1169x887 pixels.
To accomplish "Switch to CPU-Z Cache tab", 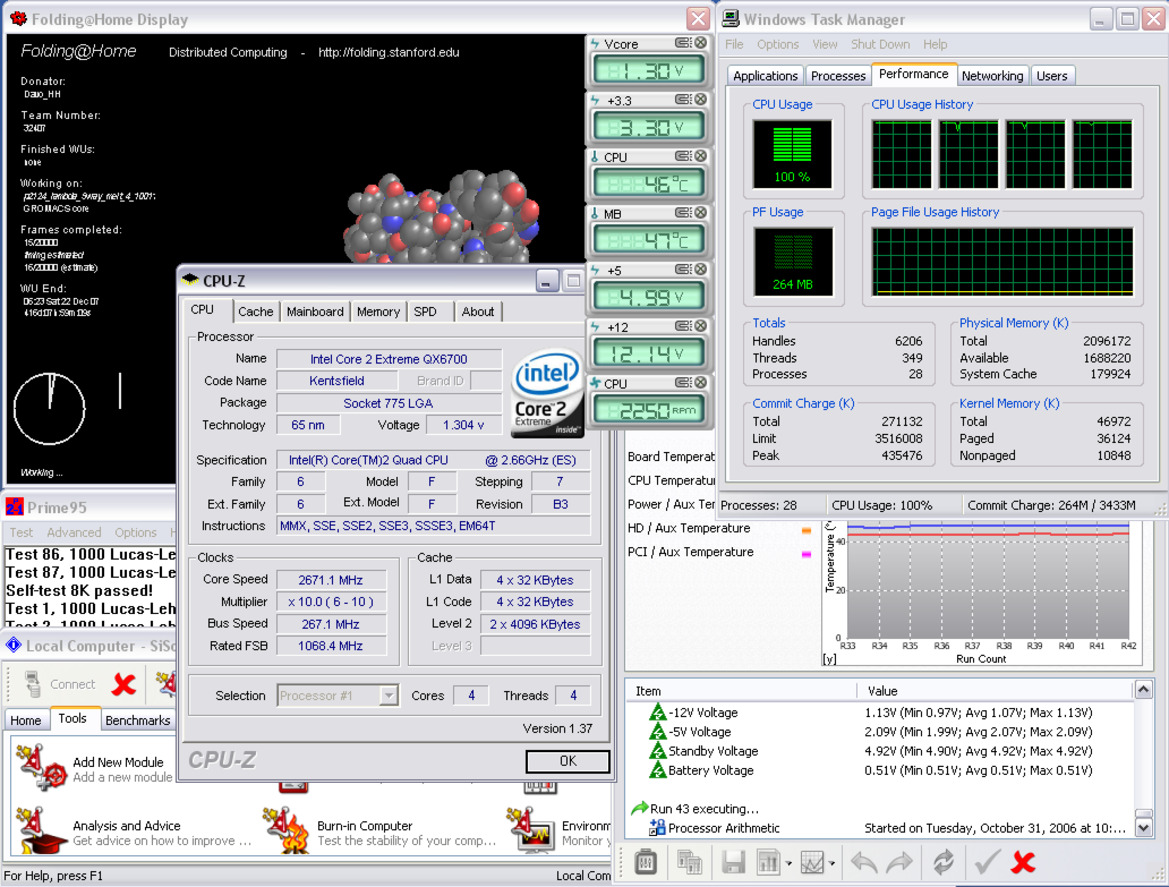I will (x=256, y=312).
